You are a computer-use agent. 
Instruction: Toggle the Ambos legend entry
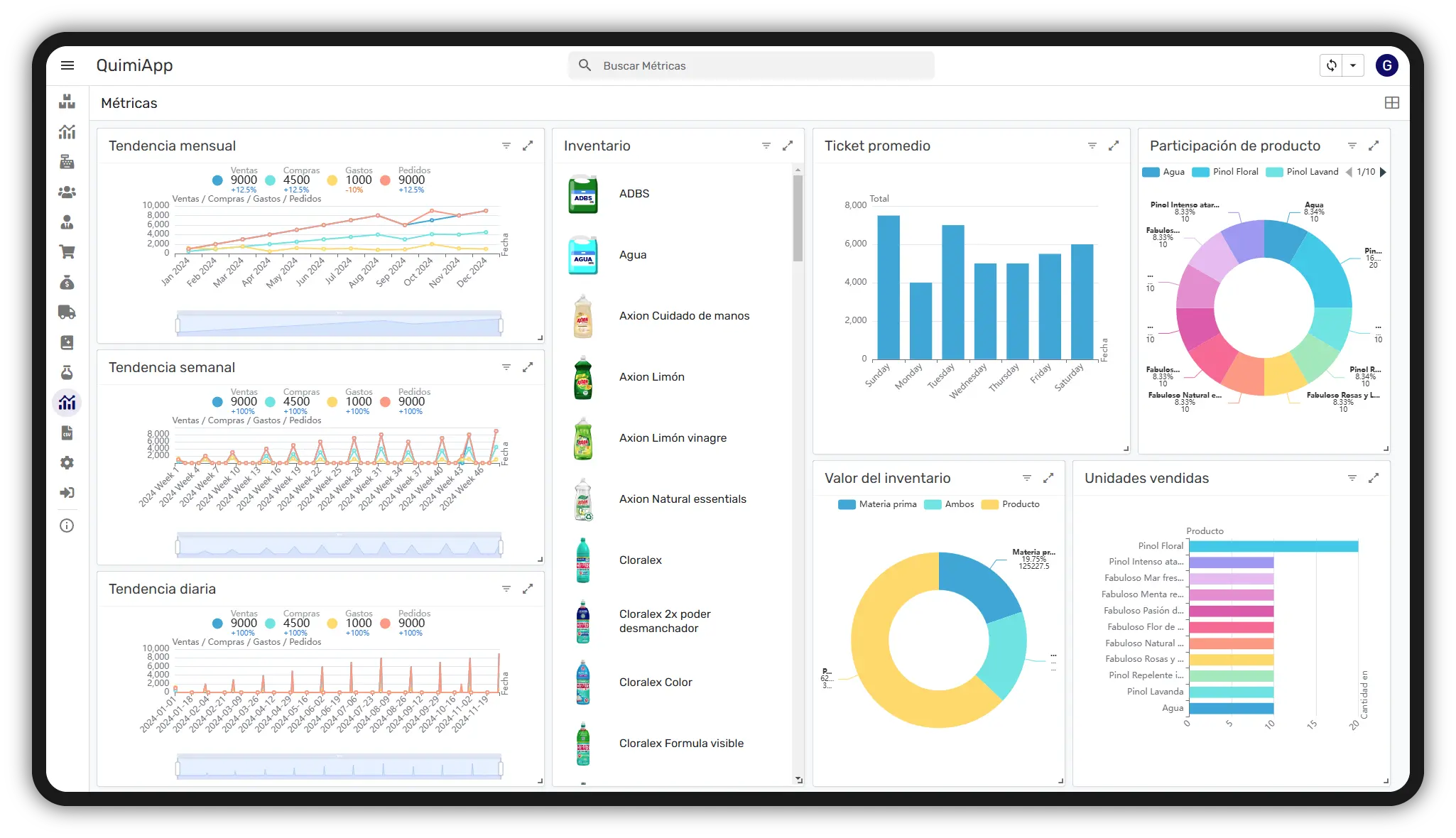(949, 504)
